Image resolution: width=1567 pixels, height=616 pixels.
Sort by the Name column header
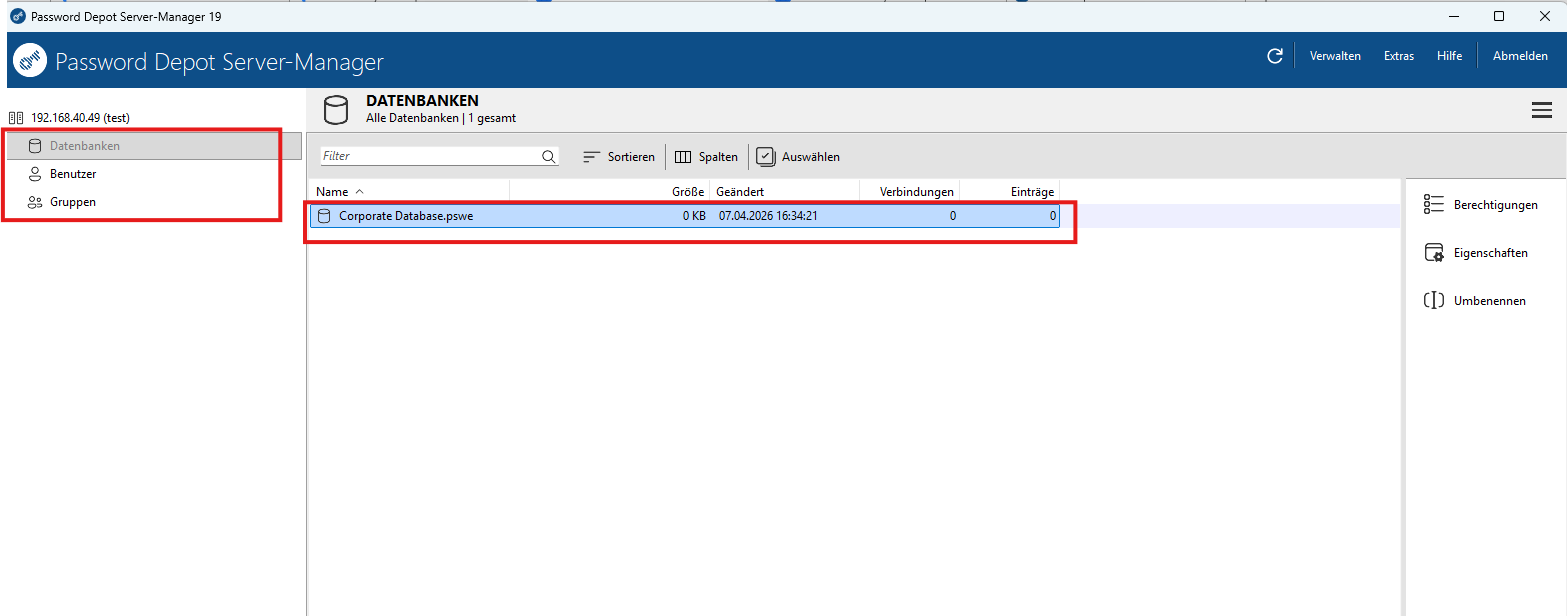409,191
